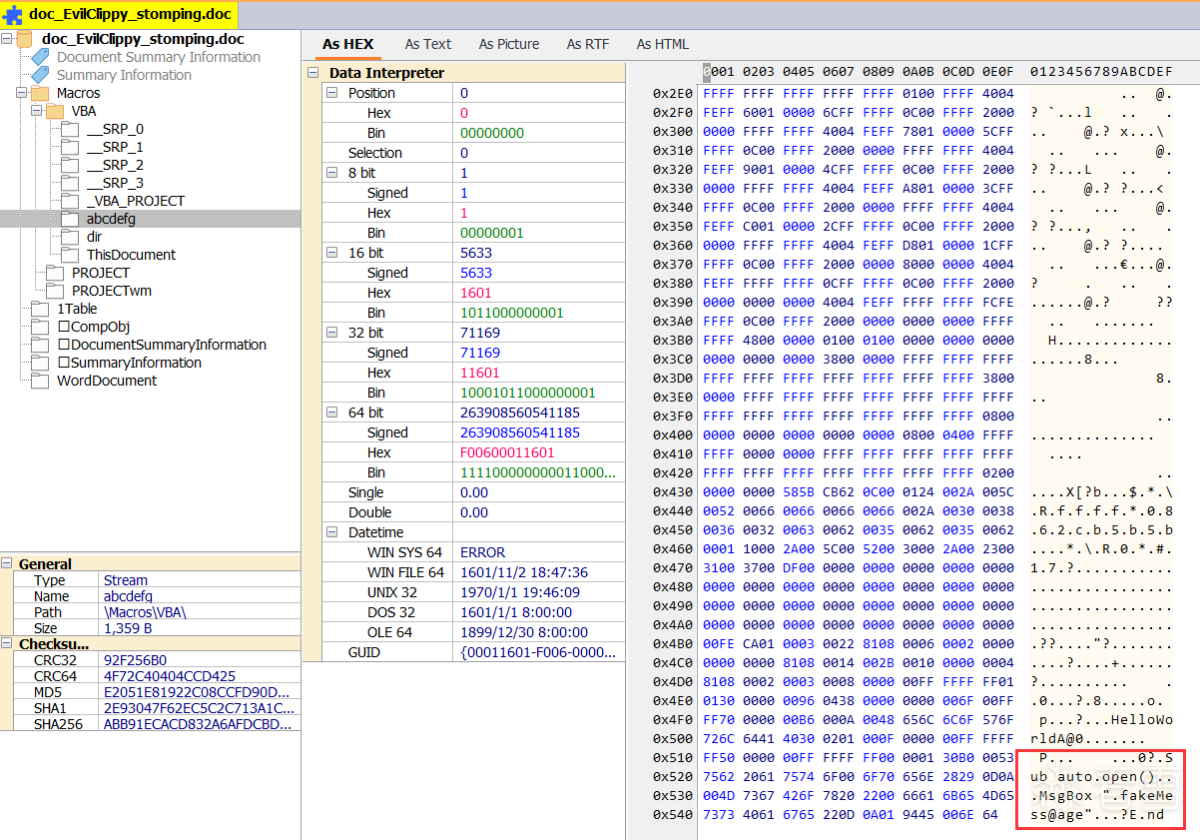The width and height of the screenshot is (1200, 840).
Task: Collapse the General properties section
Action: coord(8,564)
